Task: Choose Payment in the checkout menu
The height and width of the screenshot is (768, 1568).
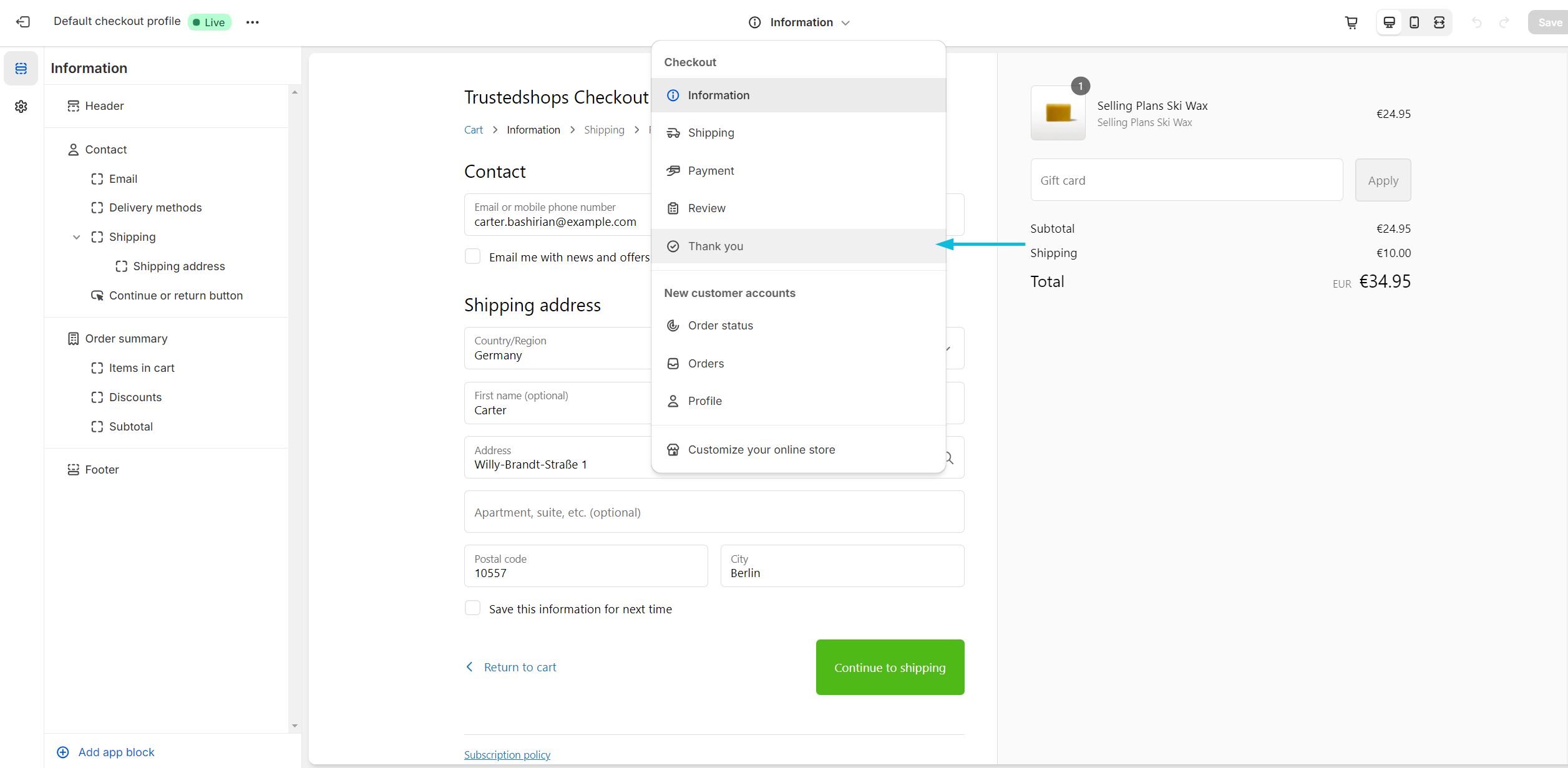Action: coord(799,171)
